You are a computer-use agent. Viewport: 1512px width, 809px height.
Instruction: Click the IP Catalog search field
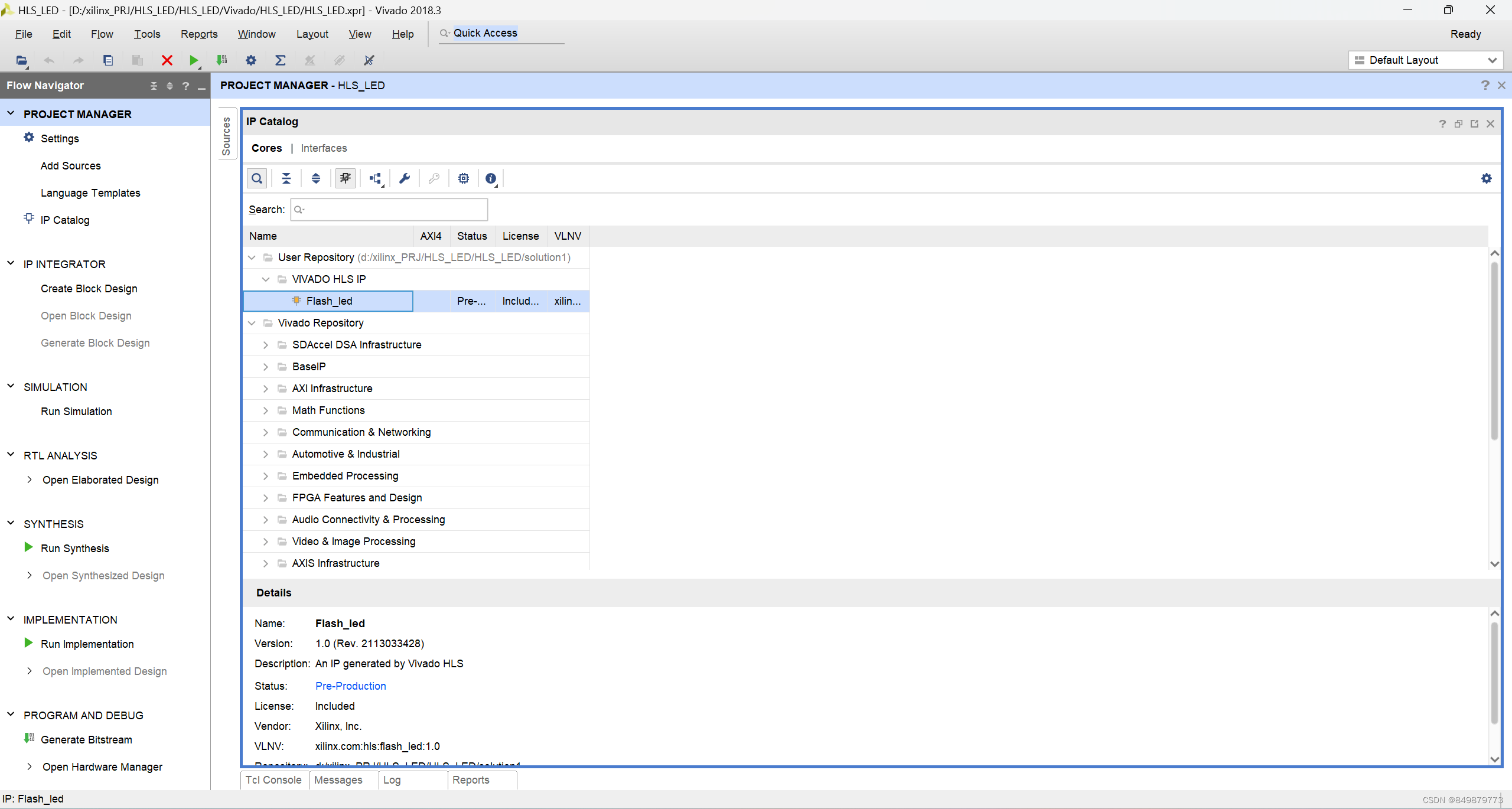point(389,210)
